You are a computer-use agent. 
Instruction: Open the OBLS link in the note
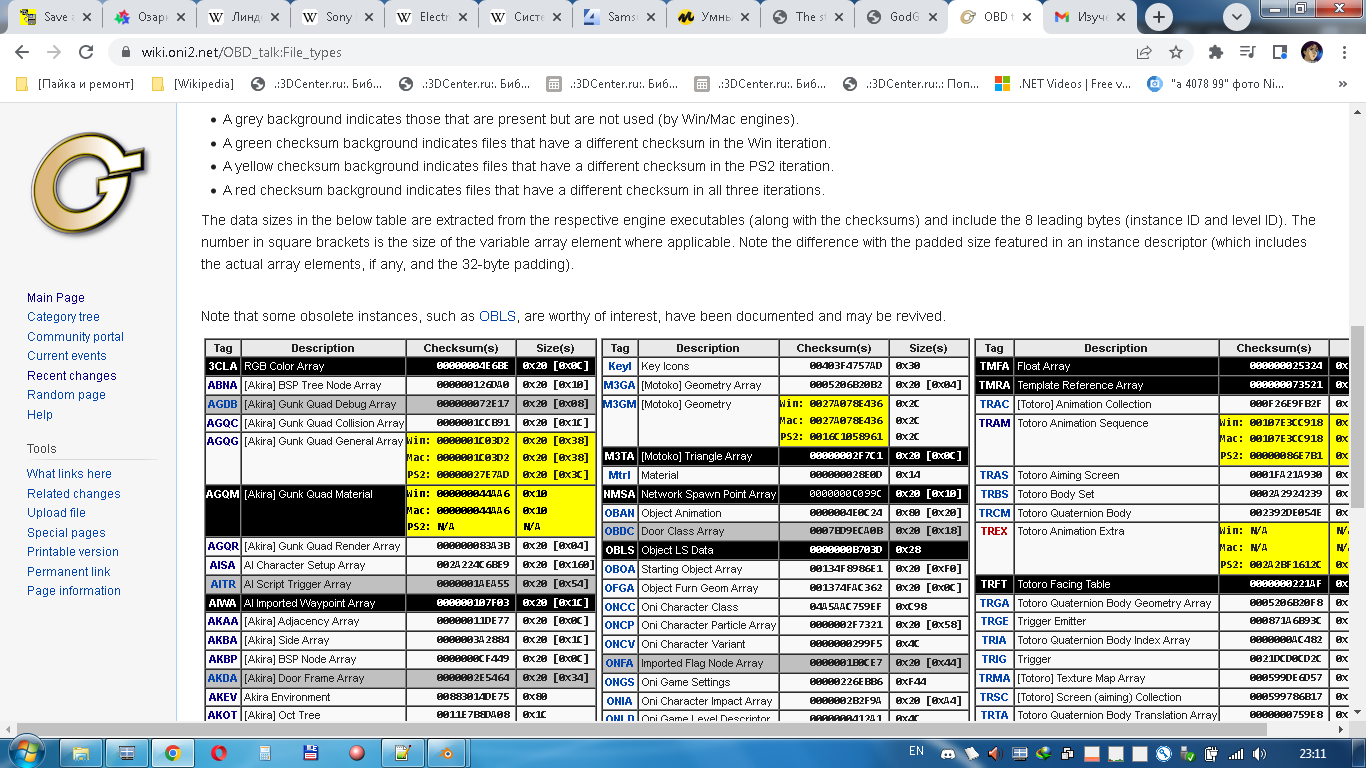coord(497,316)
